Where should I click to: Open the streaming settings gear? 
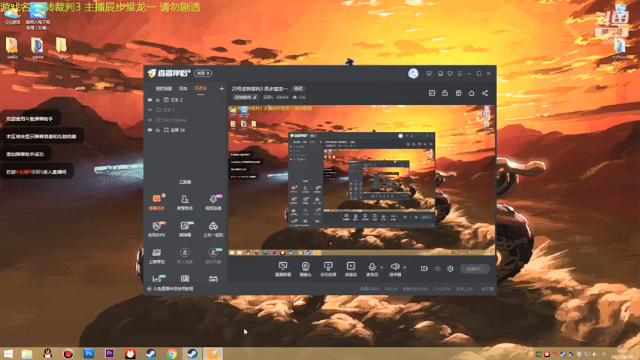(450, 269)
